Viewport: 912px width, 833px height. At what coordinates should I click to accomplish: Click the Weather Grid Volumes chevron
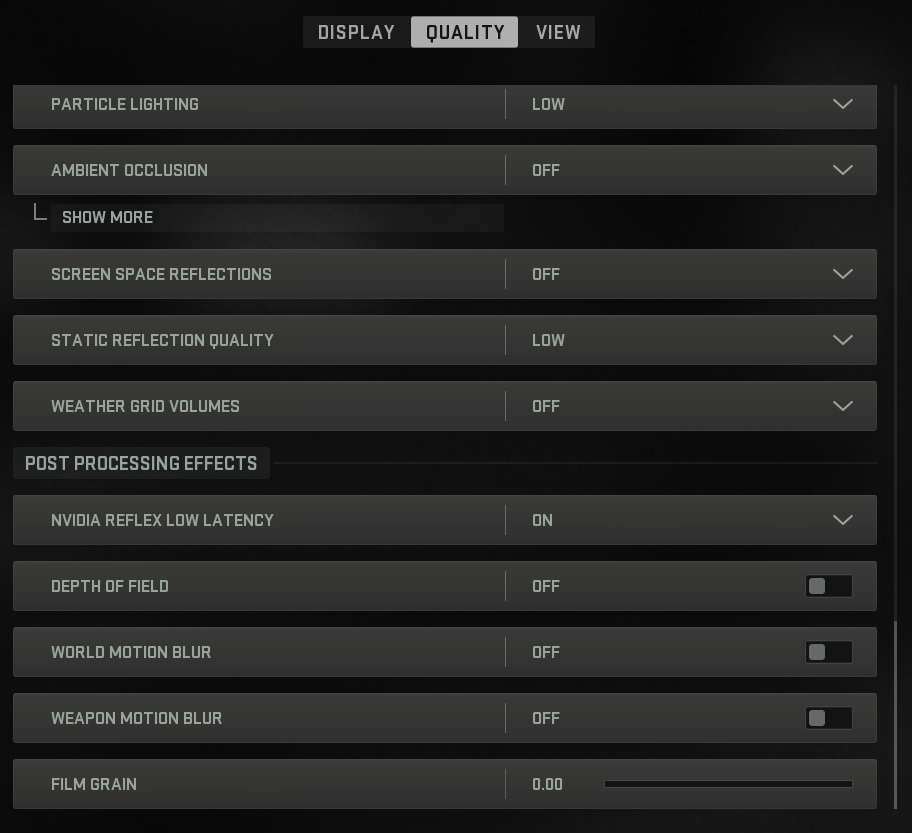842,406
